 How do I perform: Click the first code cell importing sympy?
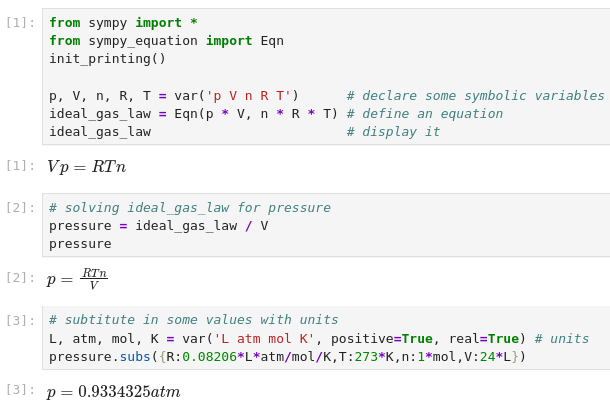[x=326, y=77]
